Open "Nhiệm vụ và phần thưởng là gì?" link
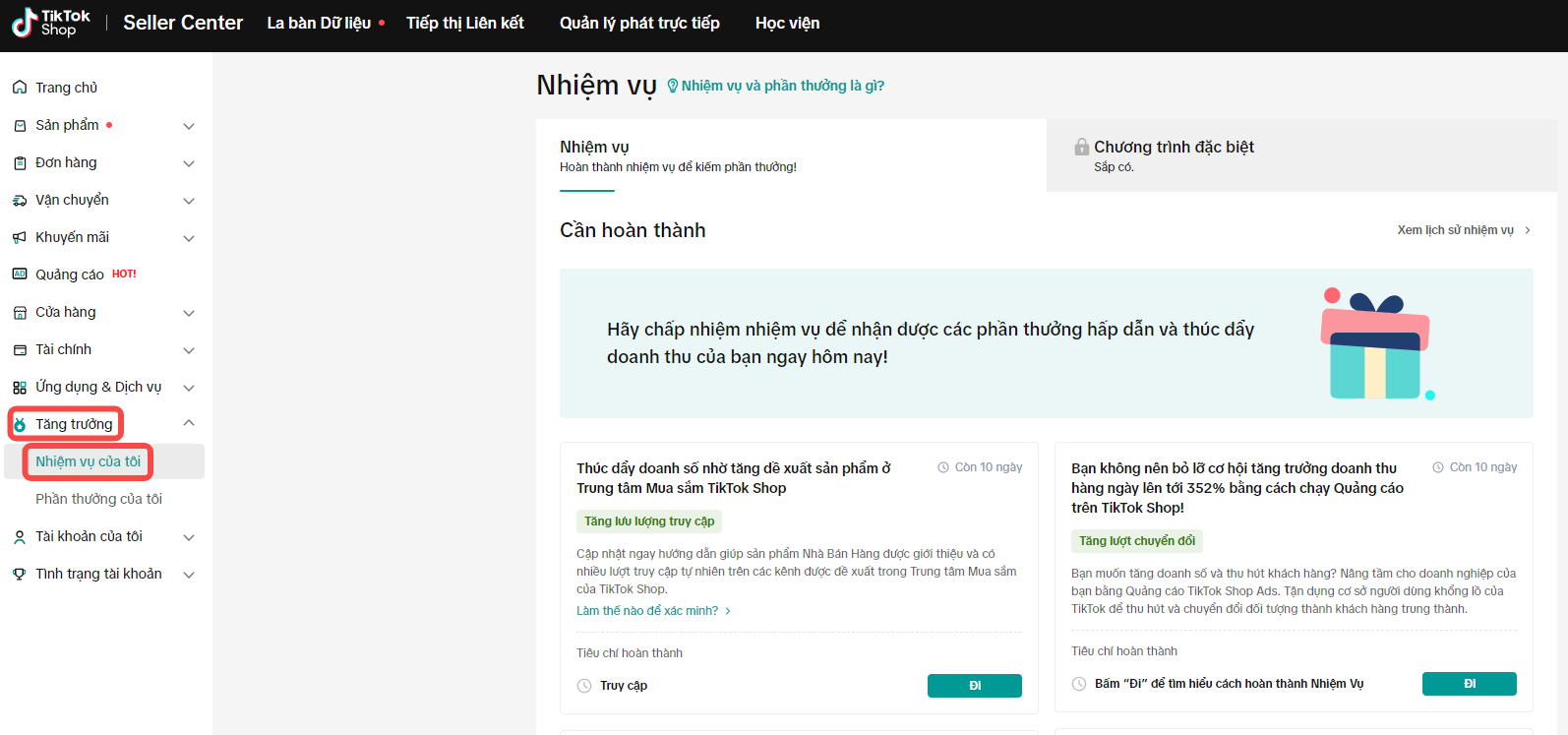This screenshot has width=1568, height=735. [x=783, y=86]
